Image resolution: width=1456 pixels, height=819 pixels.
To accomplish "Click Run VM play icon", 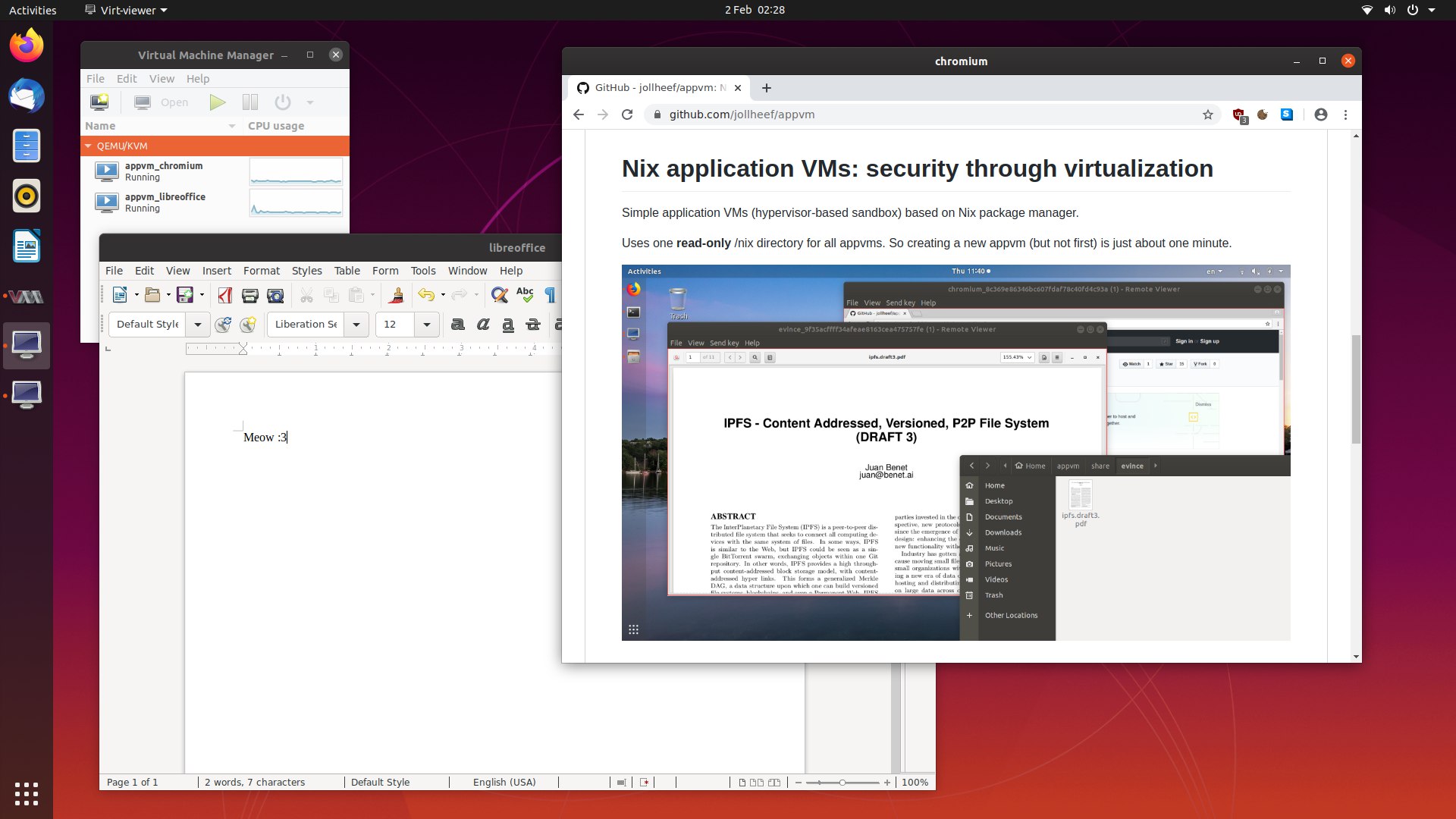I will 218,102.
